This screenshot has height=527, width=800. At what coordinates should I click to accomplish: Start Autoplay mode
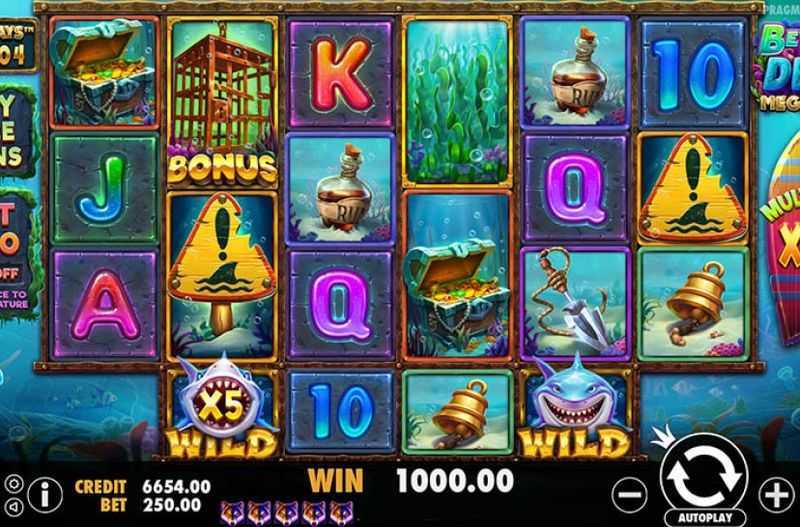click(x=704, y=517)
